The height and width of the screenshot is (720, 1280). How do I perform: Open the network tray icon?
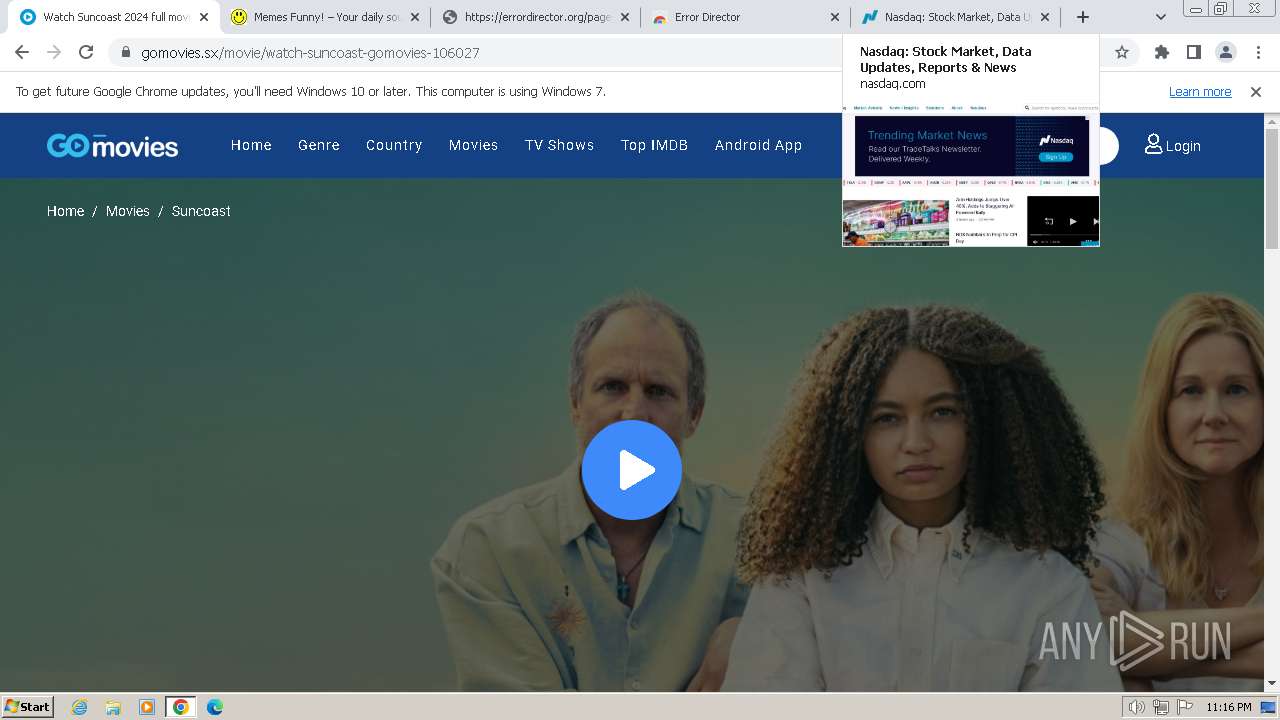[x=1160, y=707]
